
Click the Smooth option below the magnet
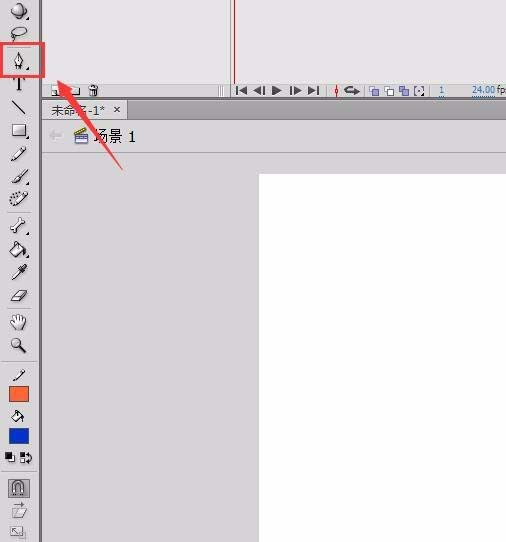pos(19,510)
